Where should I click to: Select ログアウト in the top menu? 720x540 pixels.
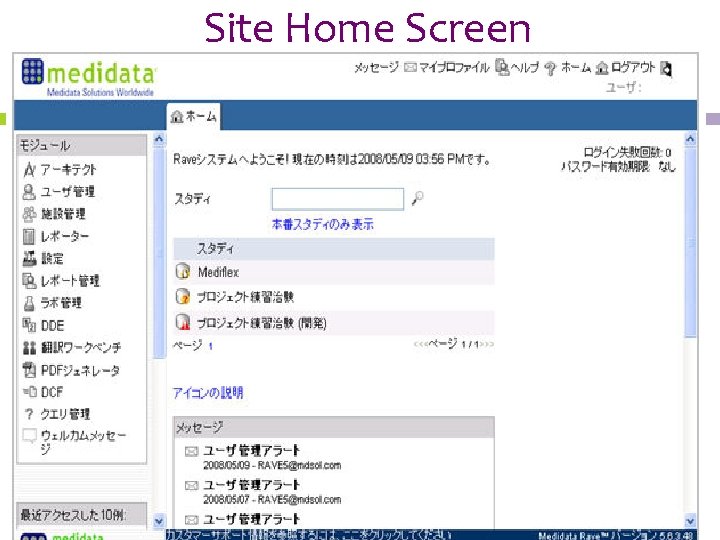(633, 68)
